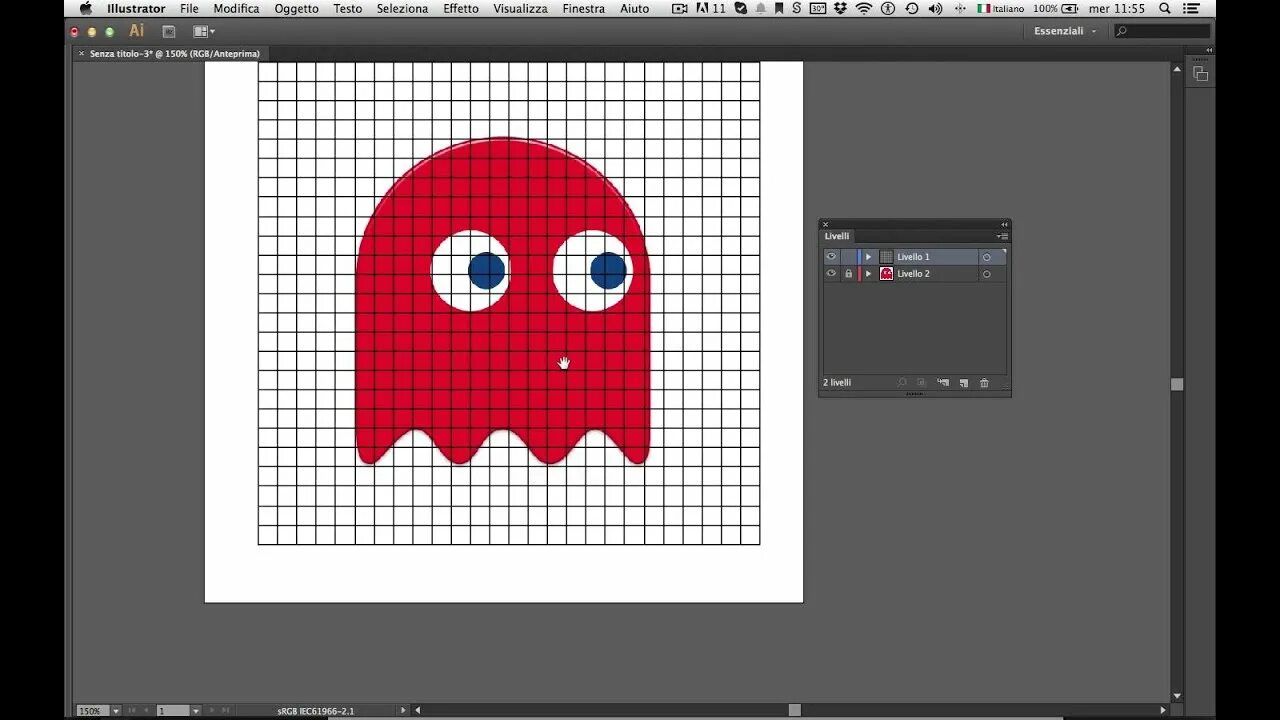The height and width of the screenshot is (720, 1280).
Task: Click the delete layer trash icon
Action: pyautogui.click(x=984, y=383)
